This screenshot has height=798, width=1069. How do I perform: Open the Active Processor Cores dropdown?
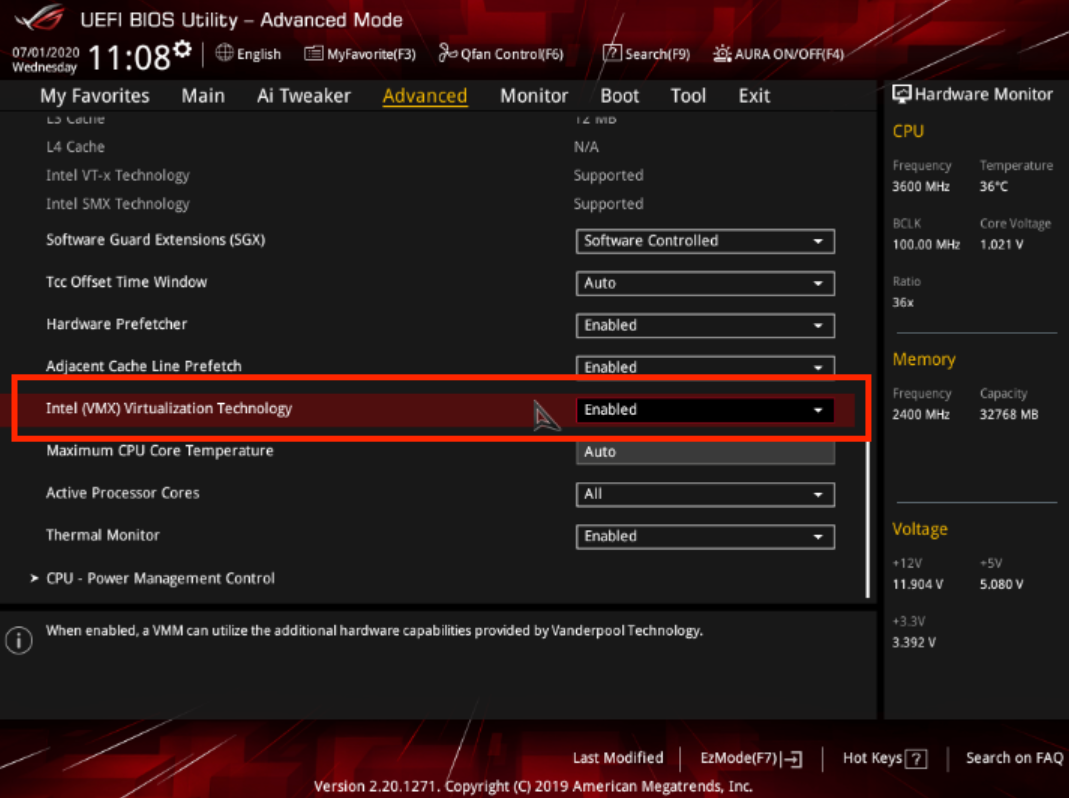(705, 494)
